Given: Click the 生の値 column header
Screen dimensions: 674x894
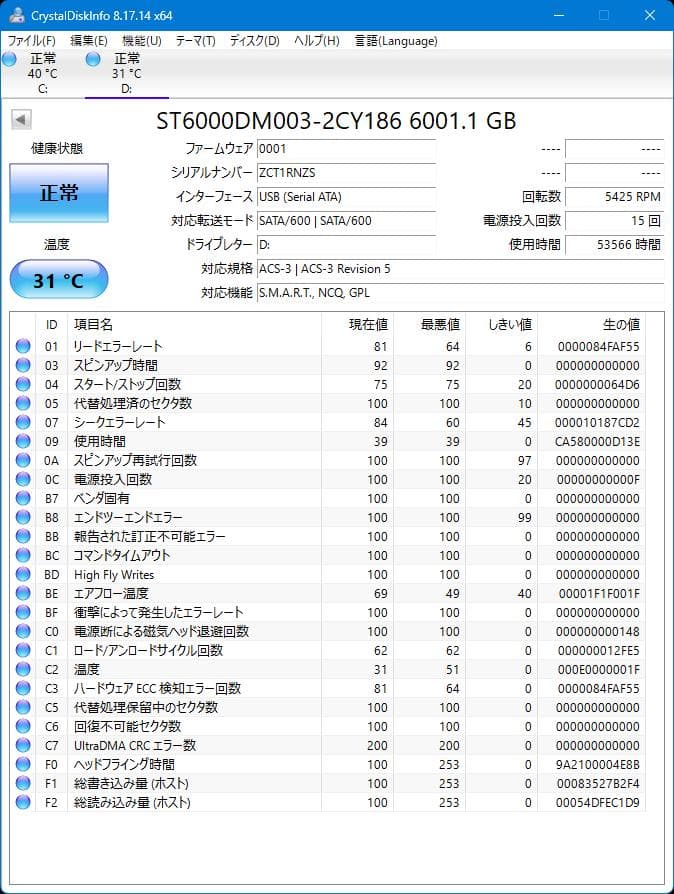Looking at the screenshot, I should pos(591,324).
